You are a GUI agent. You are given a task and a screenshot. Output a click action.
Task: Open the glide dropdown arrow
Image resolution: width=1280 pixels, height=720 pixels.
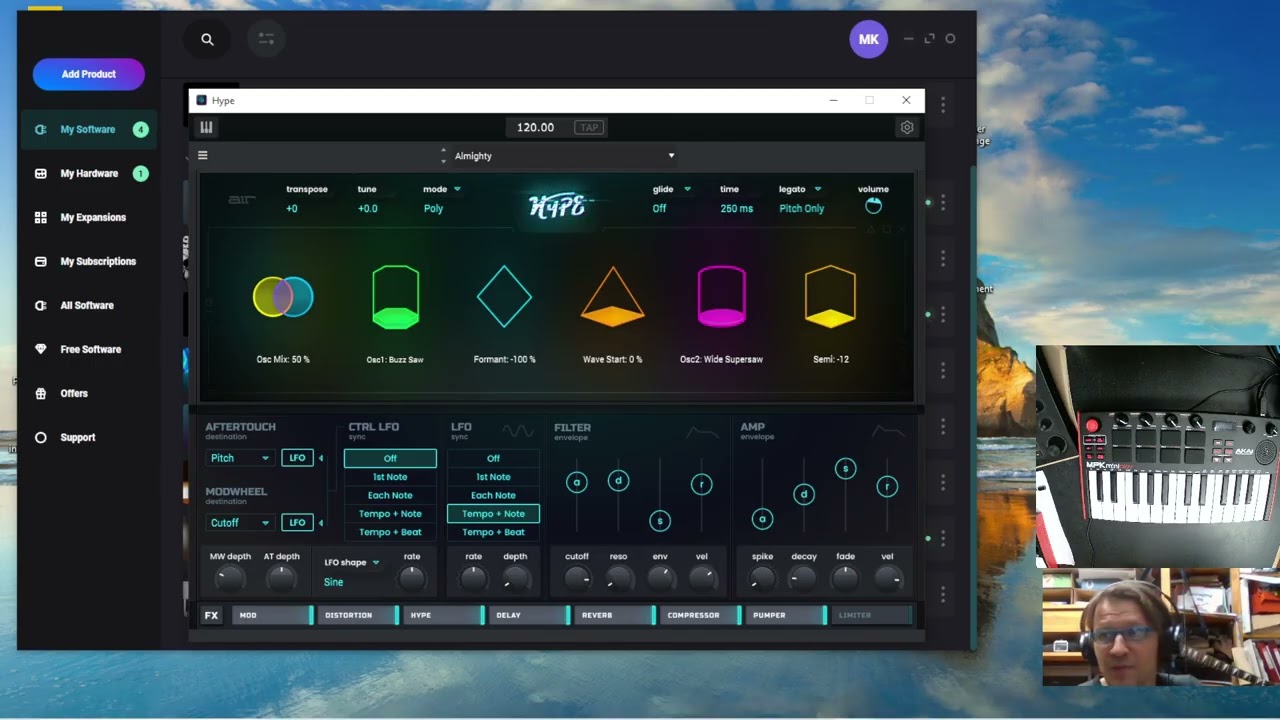coord(687,189)
